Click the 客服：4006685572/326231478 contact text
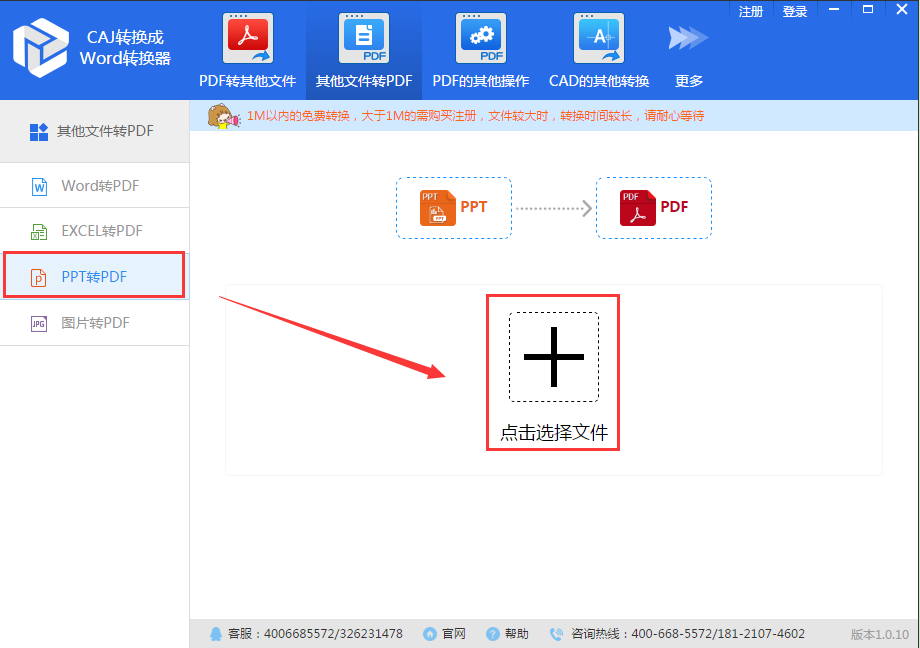The width and height of the screenshot is (920, 648). [315, 634]
